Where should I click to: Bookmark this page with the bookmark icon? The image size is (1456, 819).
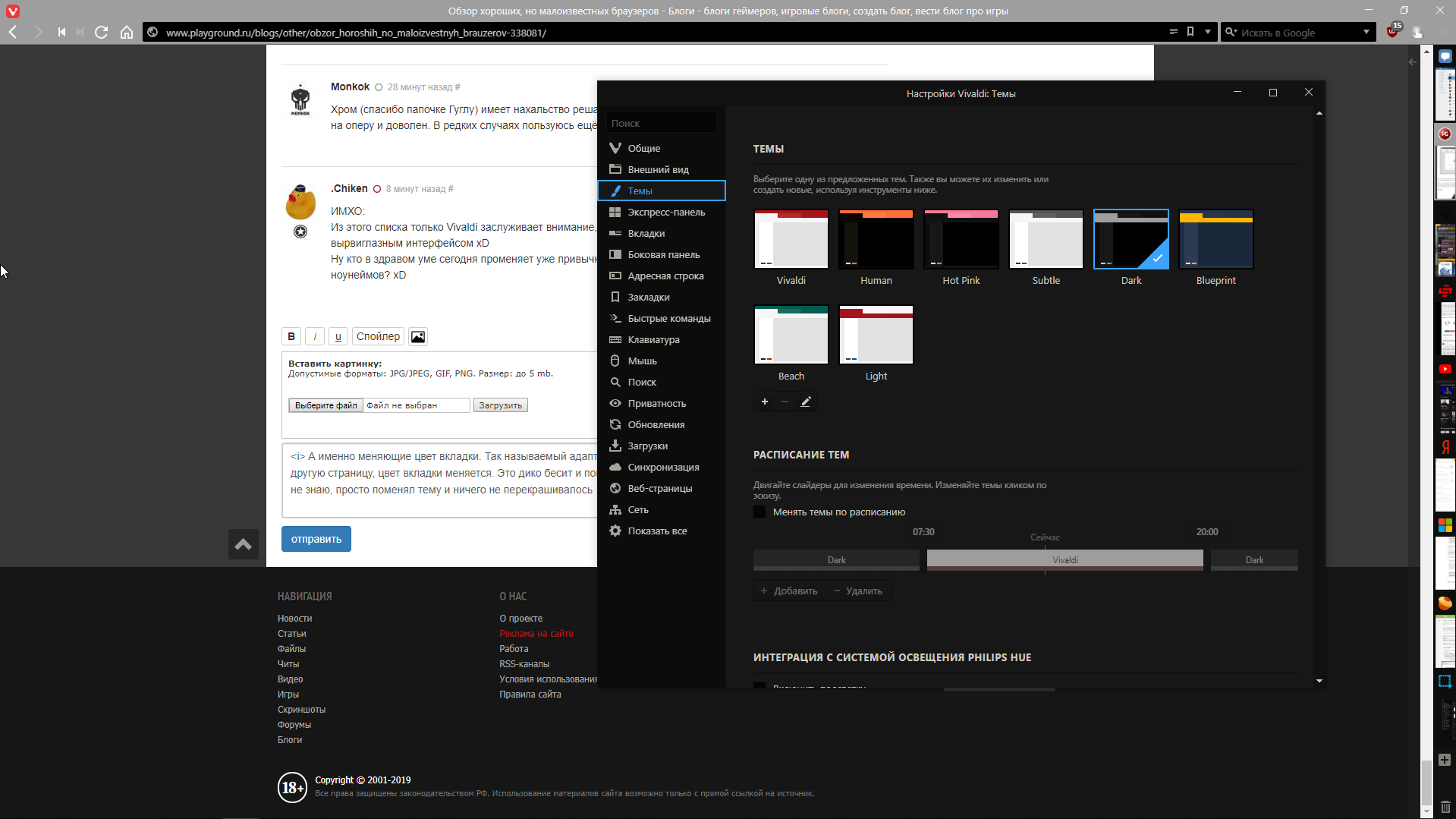pyautogui.click(x=1190, y=32)
